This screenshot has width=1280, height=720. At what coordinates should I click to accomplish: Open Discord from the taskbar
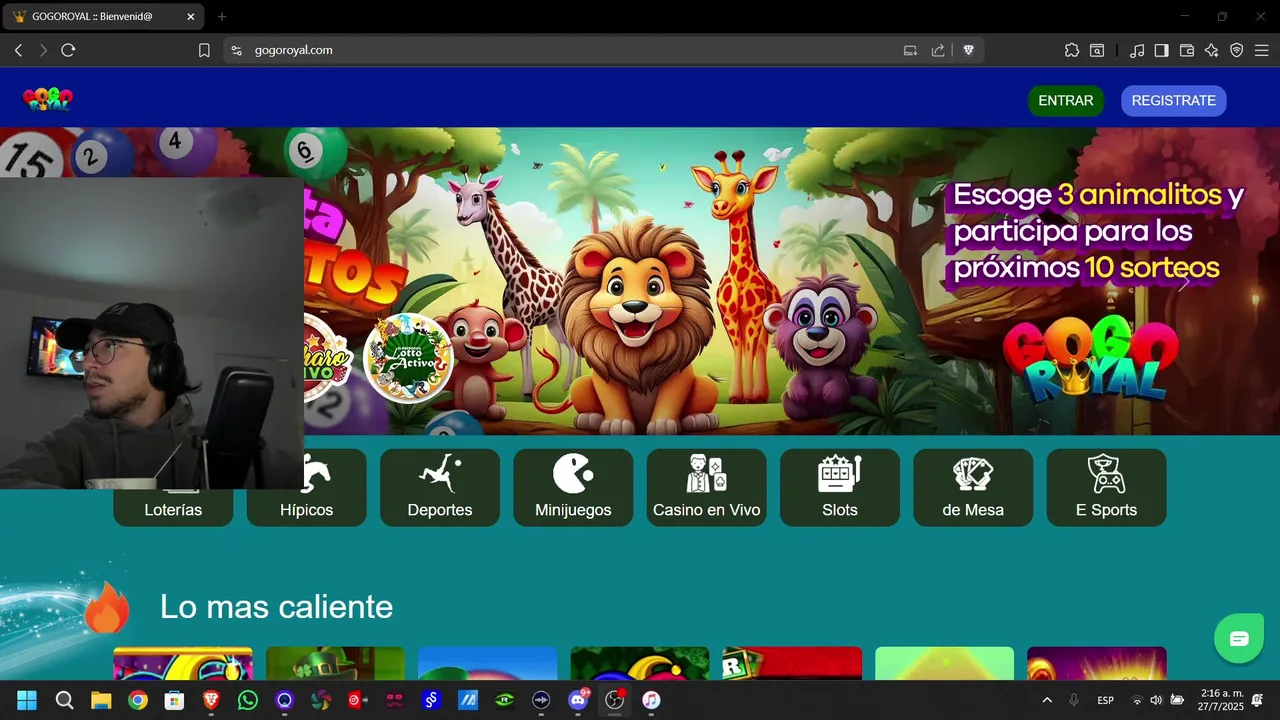578,700
